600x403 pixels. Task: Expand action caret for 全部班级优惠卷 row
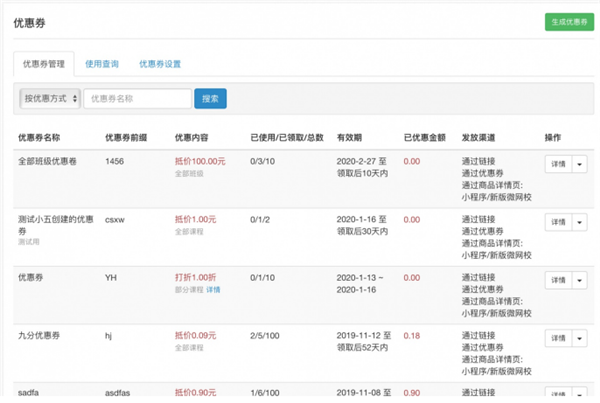click(580, 164)
